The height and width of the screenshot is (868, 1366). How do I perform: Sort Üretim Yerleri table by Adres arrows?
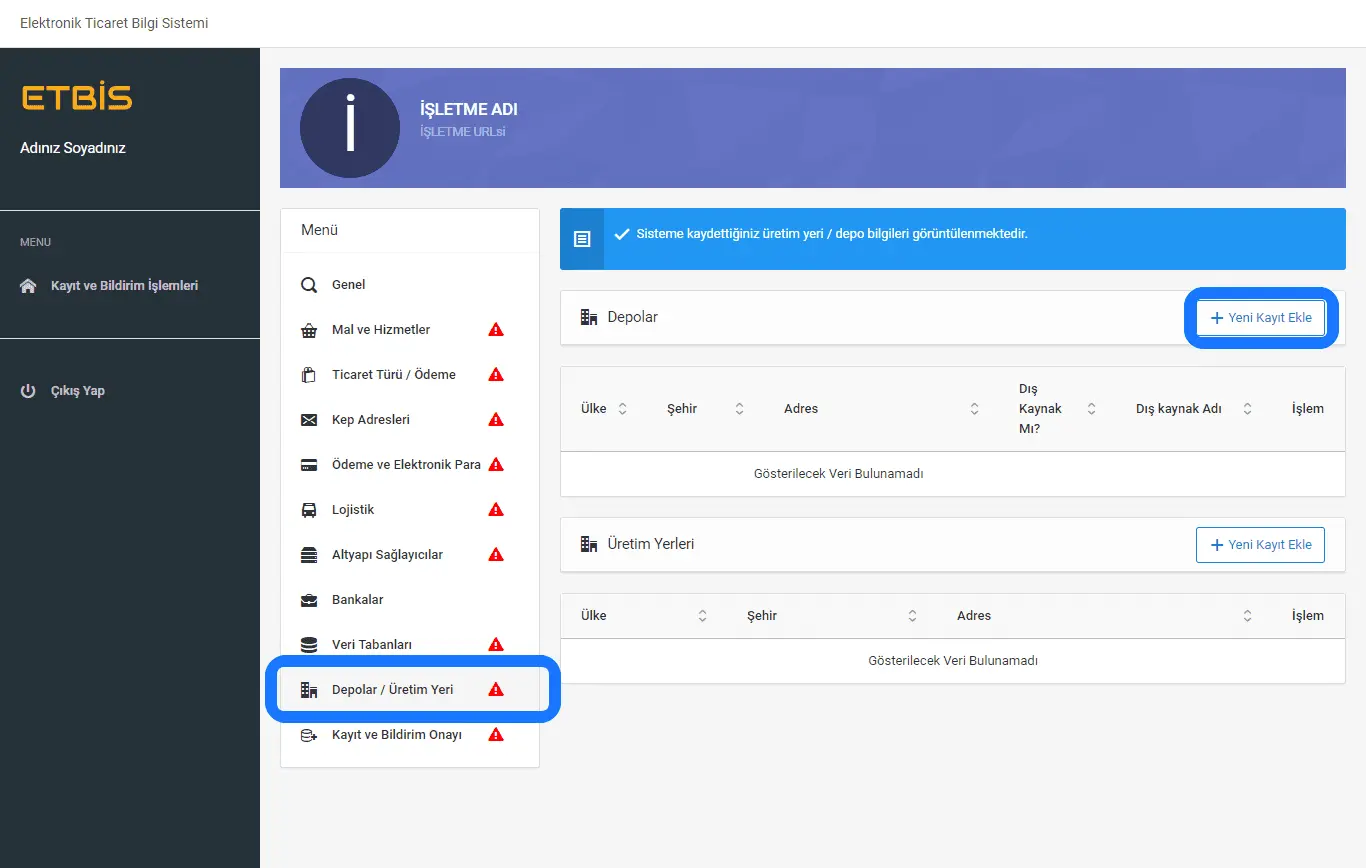click(x=1247, y=616)
